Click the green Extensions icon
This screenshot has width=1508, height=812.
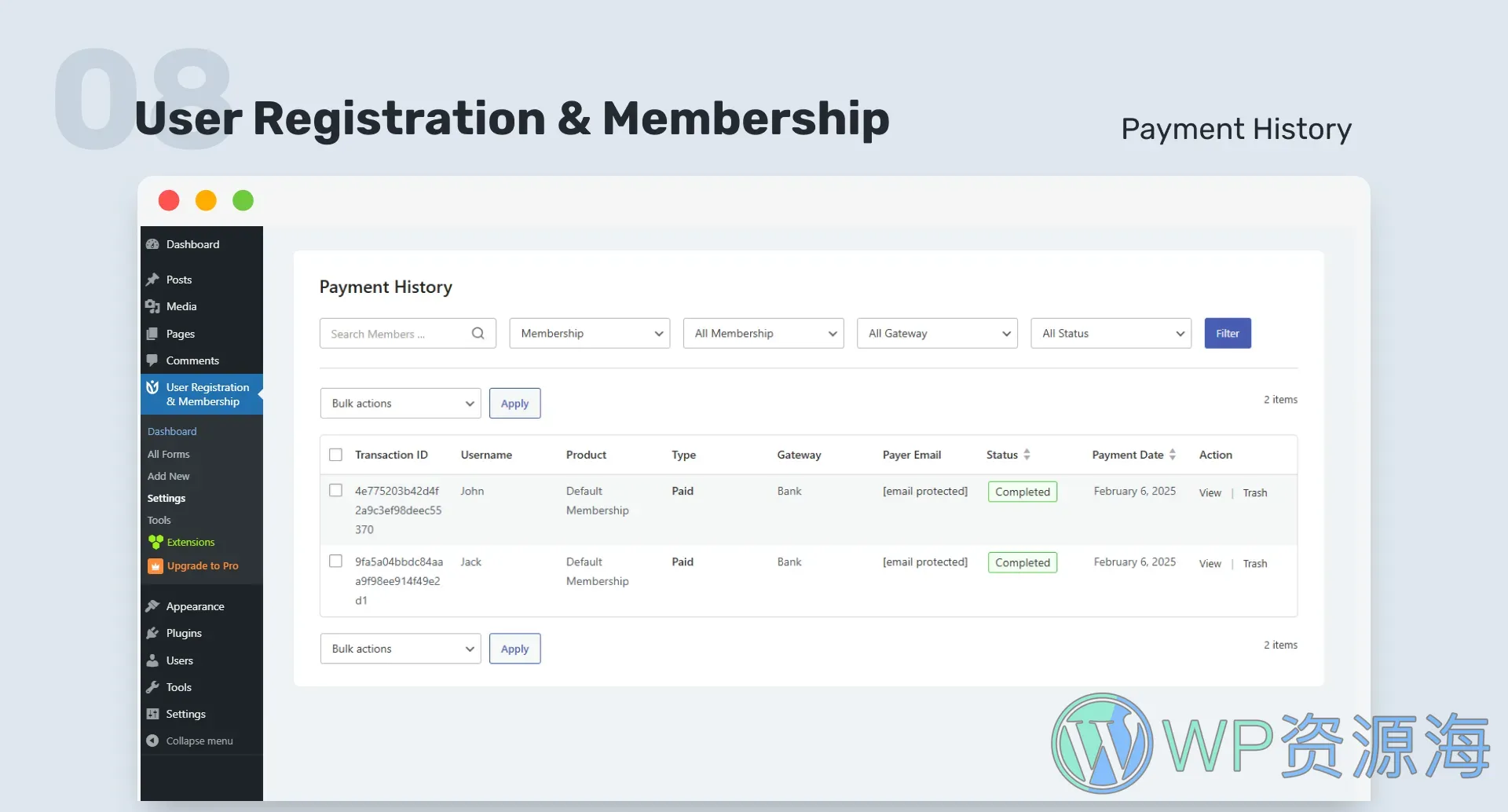click(156, 542)
